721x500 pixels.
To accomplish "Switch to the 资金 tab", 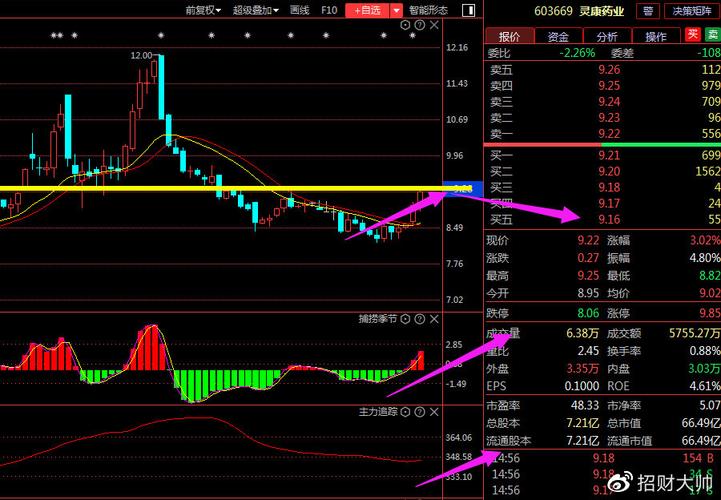I will coord(558,36).
